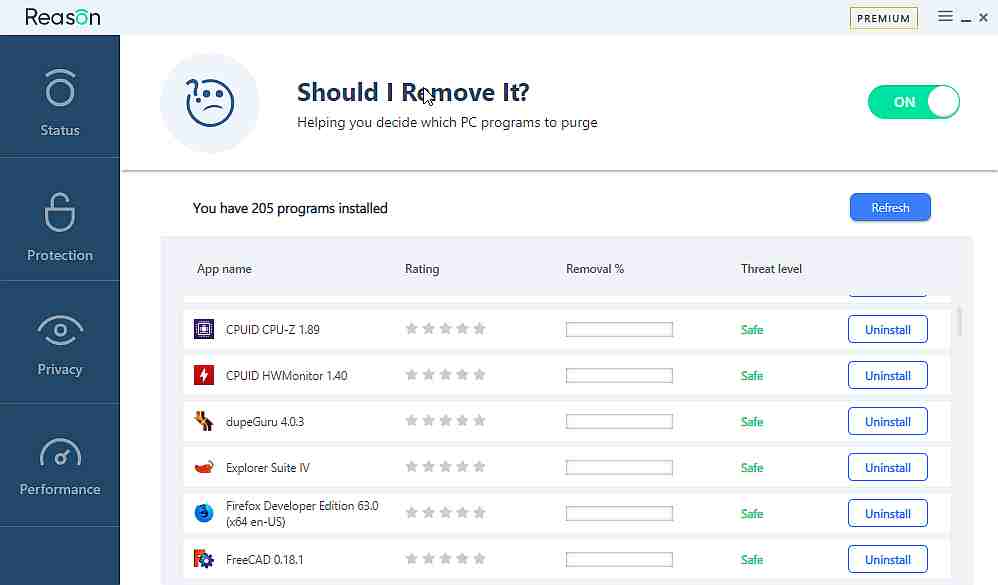Screen dimensions: 998x585
Task: Select the 'CPUID HWMonitor 1.40' app name
Action: tap(286, 375)
